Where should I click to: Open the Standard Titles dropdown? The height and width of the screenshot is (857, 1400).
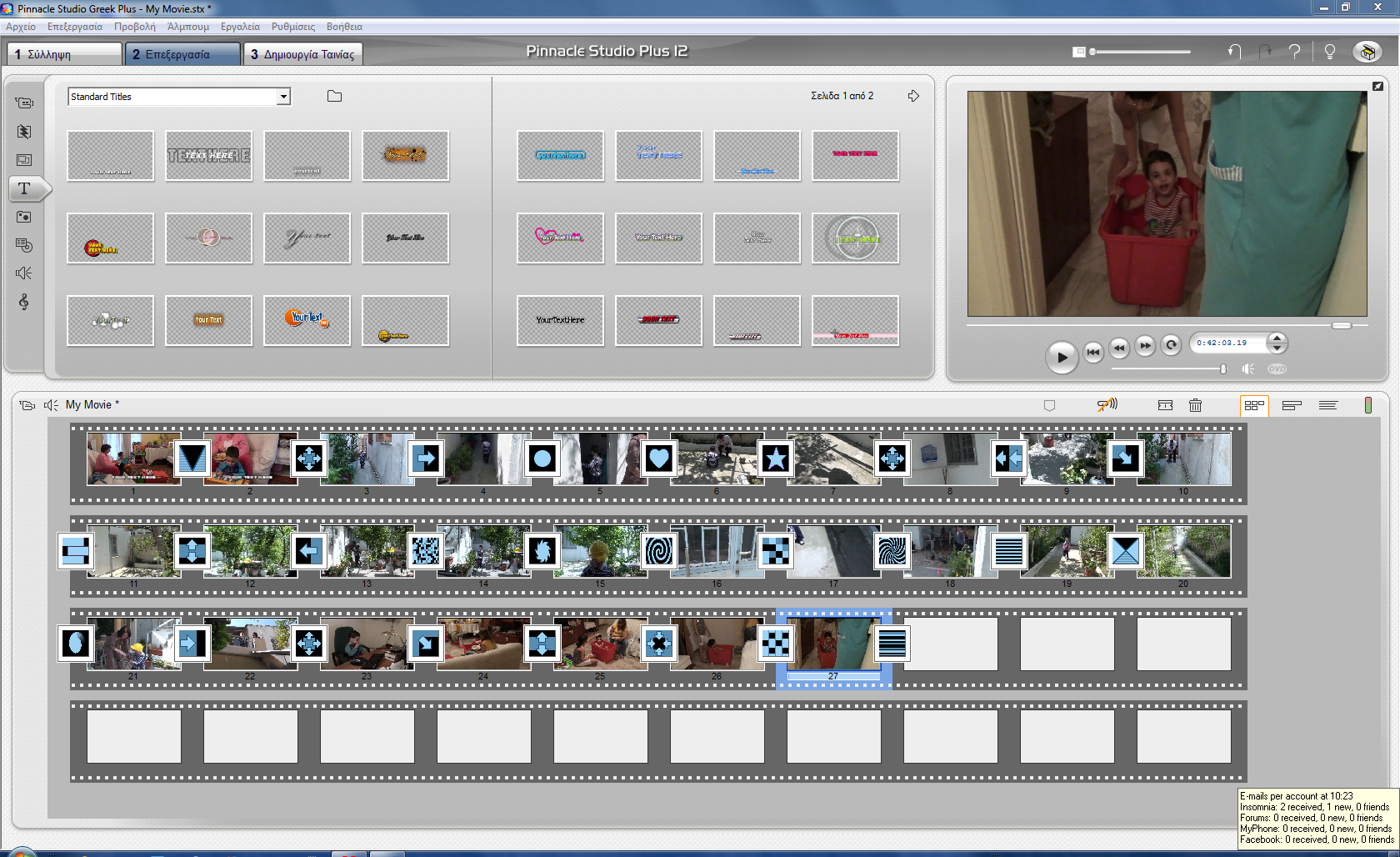283,97
